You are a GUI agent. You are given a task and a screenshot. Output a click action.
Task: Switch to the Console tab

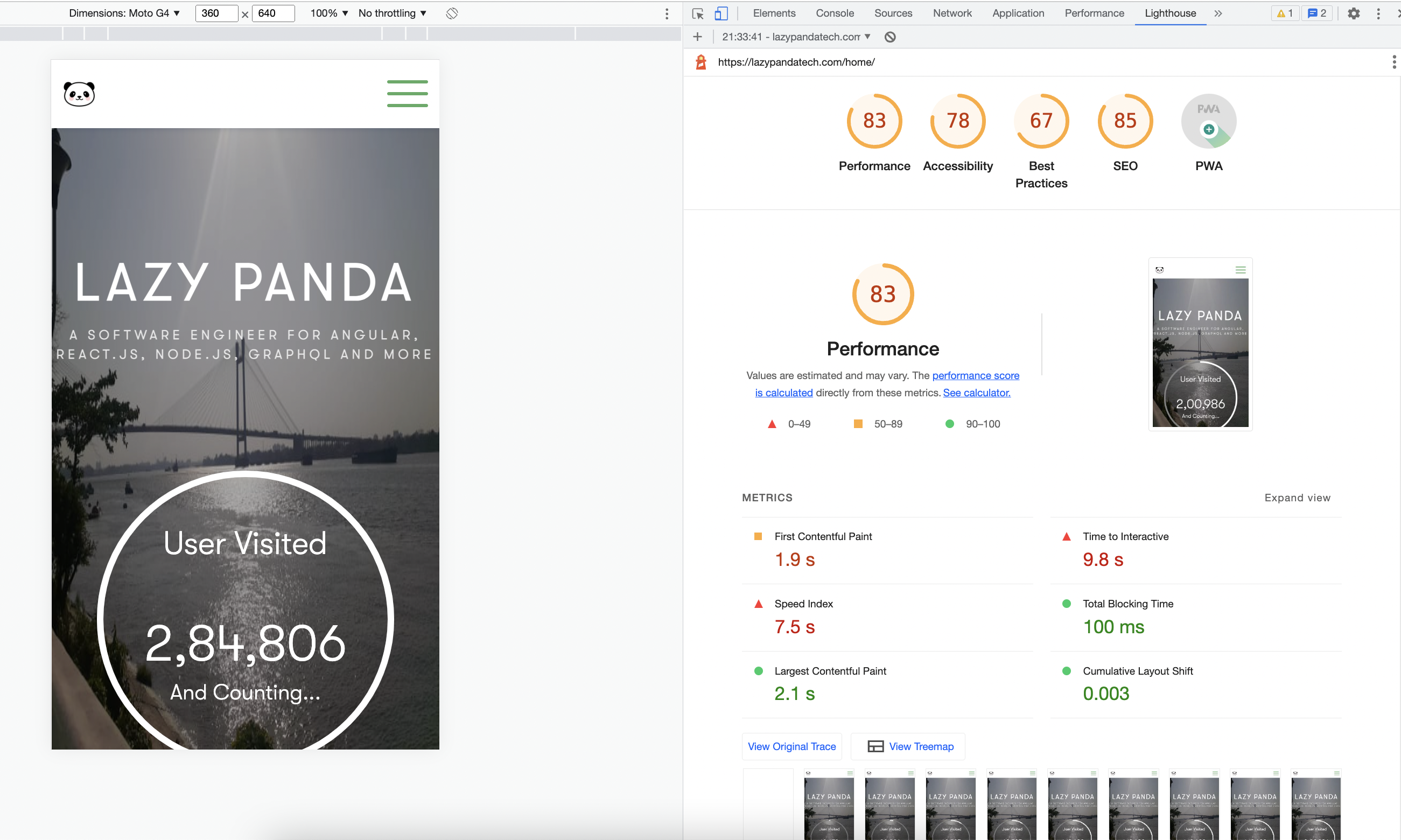[x=835, y=13]
